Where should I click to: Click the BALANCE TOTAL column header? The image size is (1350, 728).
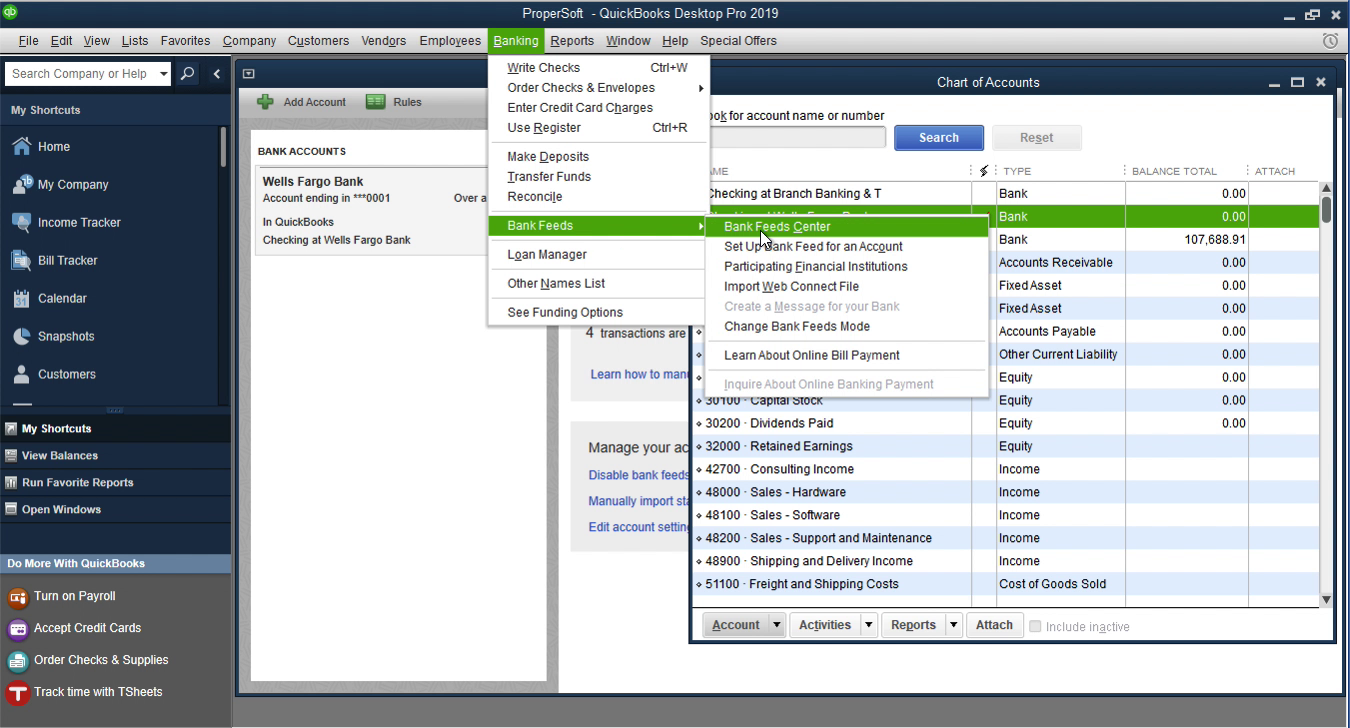pos(1174,171)
